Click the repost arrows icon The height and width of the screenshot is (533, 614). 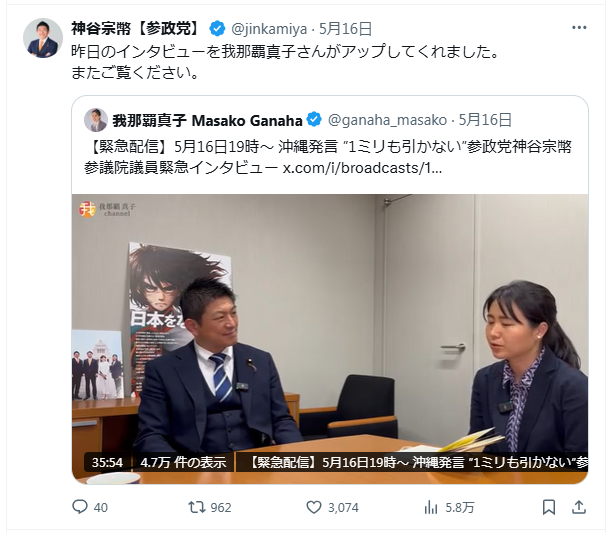[x=197, y=507]
